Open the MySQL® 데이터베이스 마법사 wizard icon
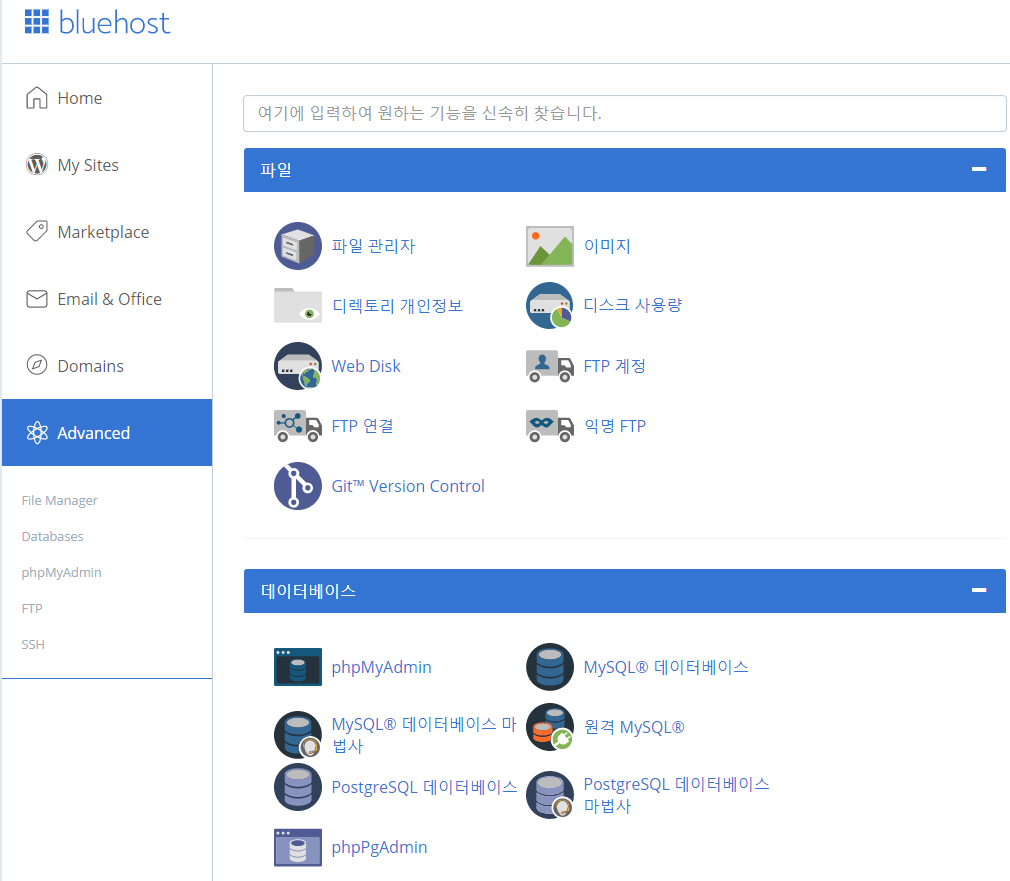Viewport: 1010px width, 881px height. tap(298, 735)
